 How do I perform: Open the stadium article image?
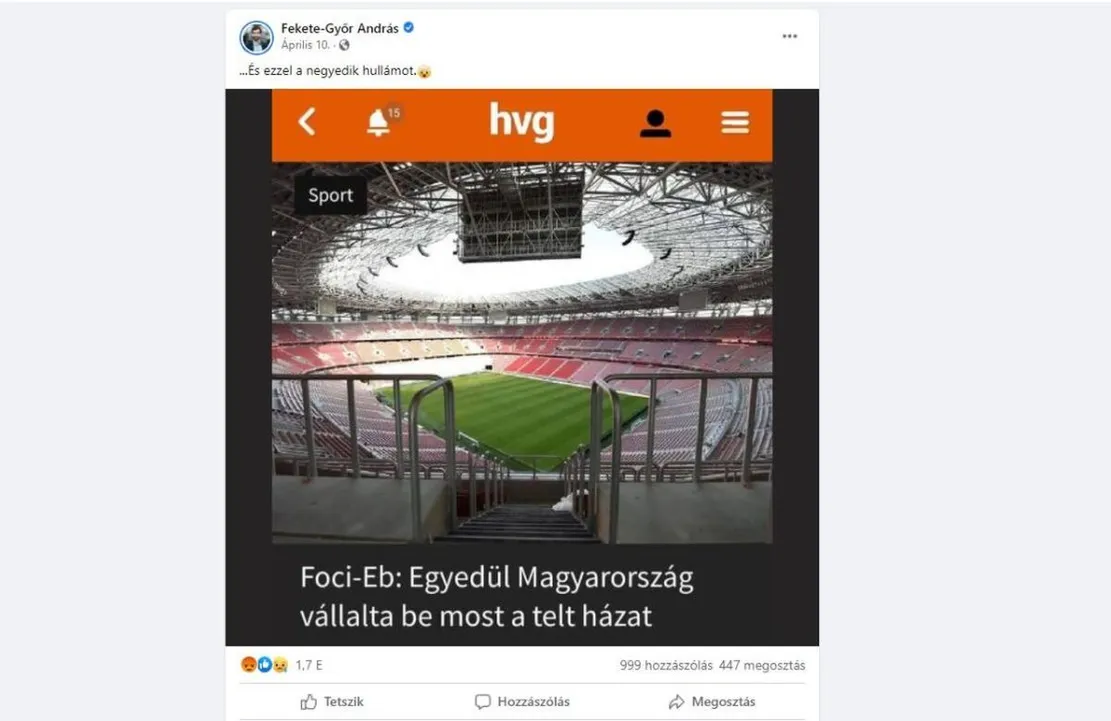click(522, 353)
